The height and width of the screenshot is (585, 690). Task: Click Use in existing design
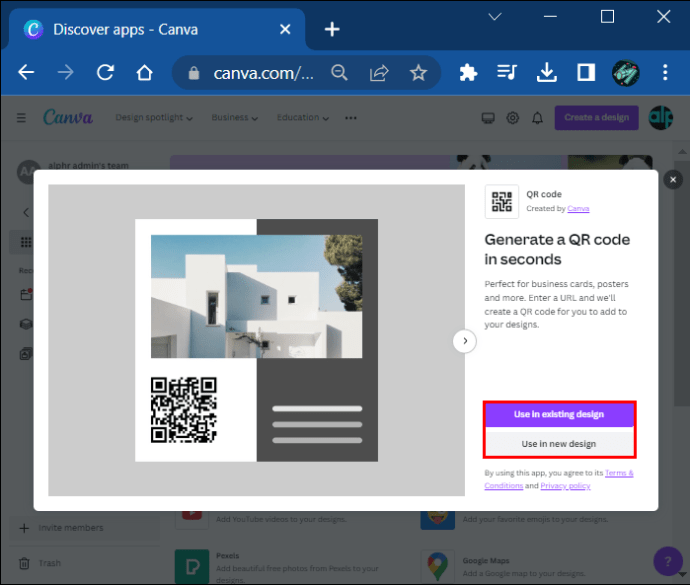(559, 414)
